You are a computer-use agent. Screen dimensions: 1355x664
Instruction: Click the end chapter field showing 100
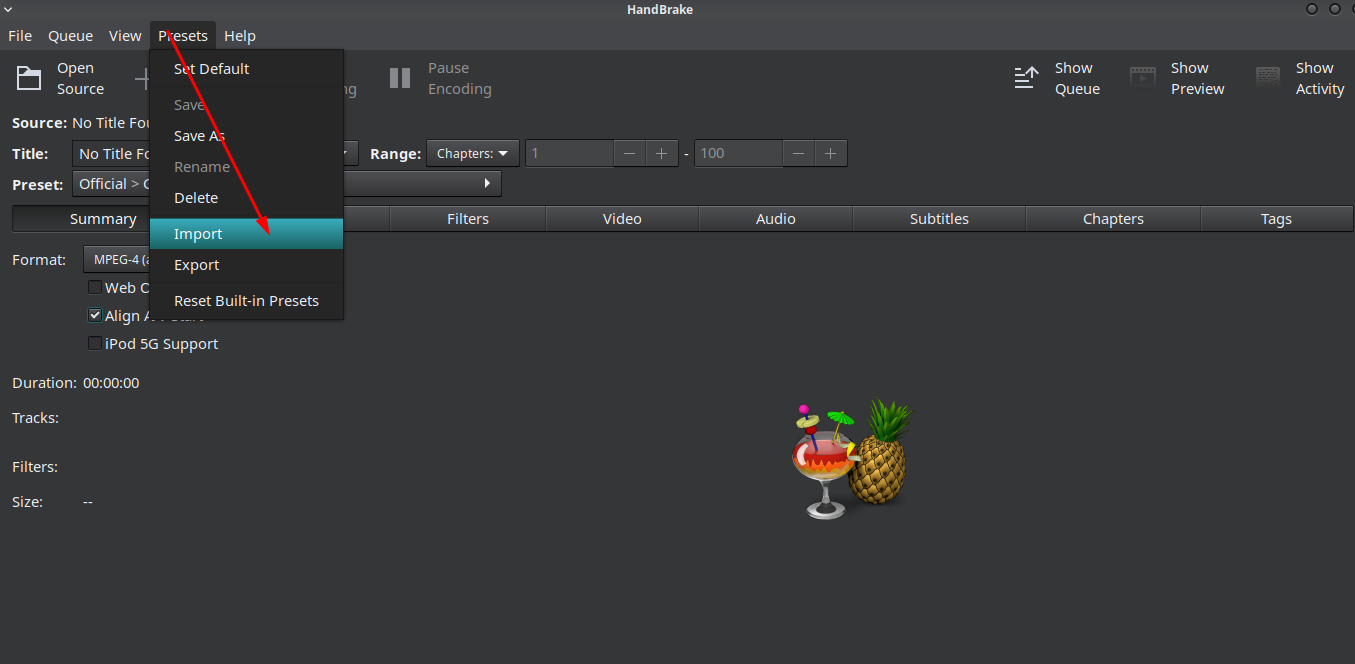coord(738,153)
